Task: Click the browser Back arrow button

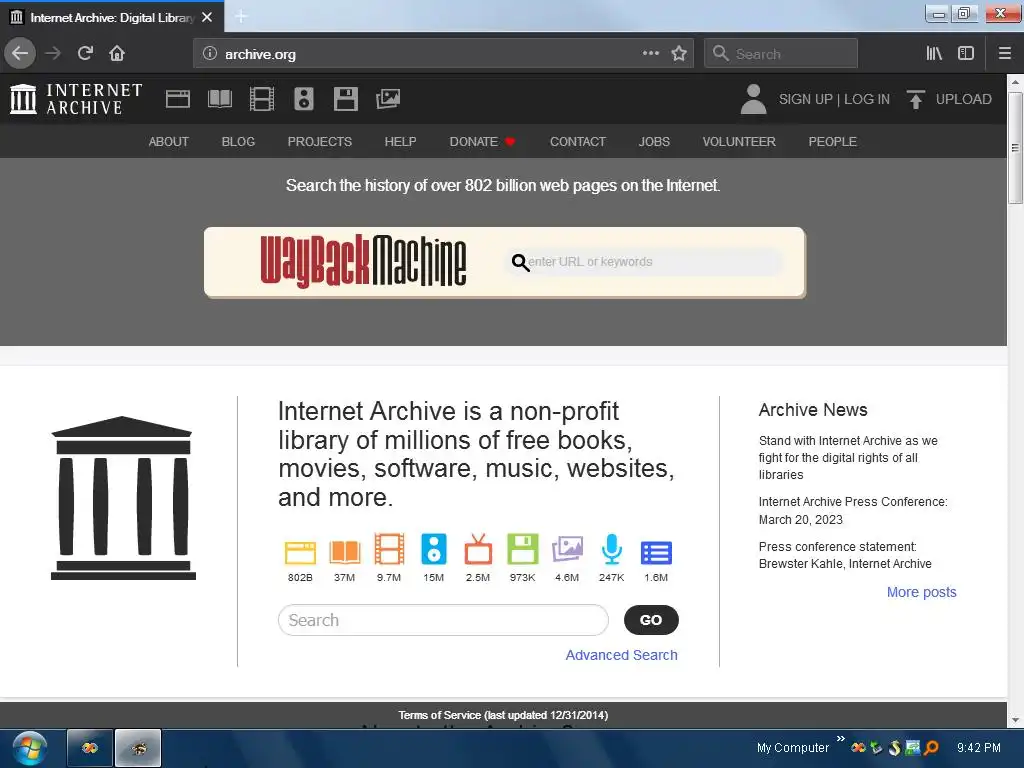Action: point(20,53)
